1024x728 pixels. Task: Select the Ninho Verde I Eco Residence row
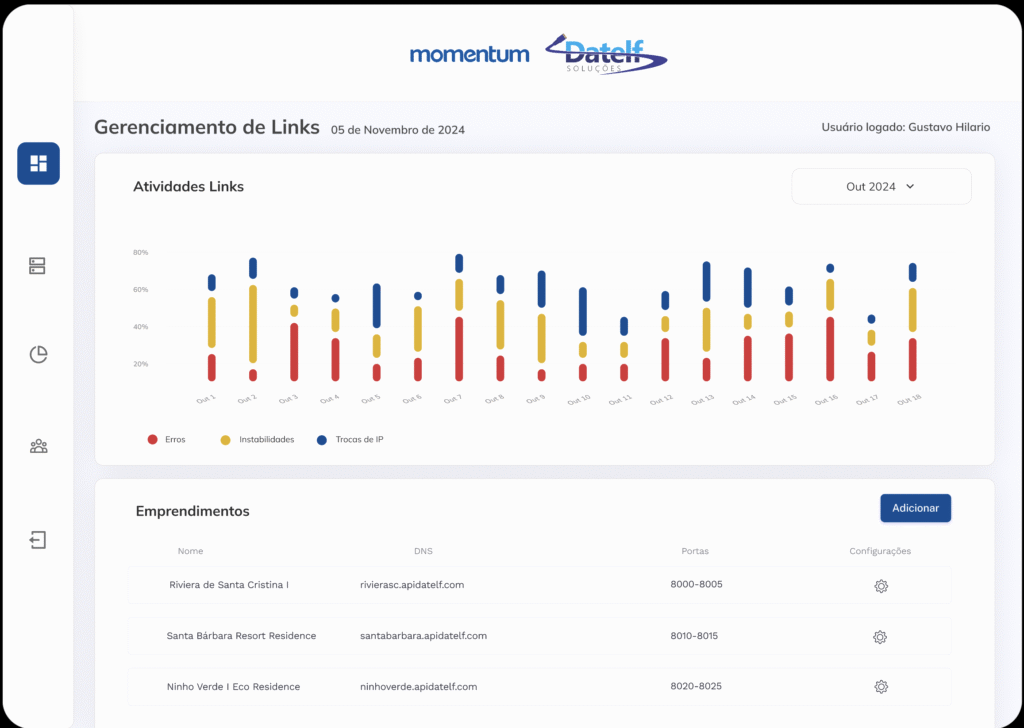(x=539, y=686)
